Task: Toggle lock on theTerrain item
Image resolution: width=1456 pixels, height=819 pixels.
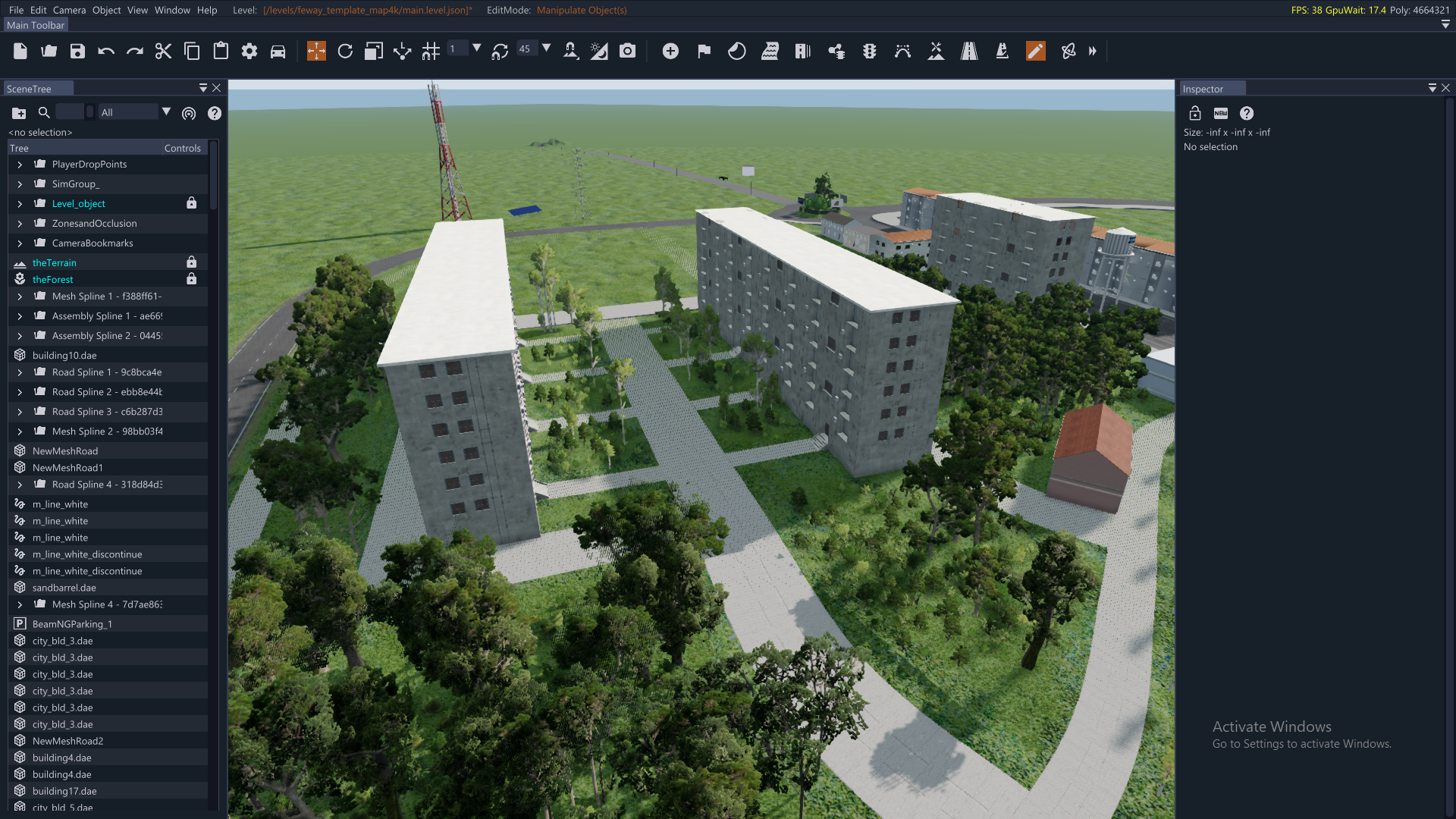Action: 191,262
